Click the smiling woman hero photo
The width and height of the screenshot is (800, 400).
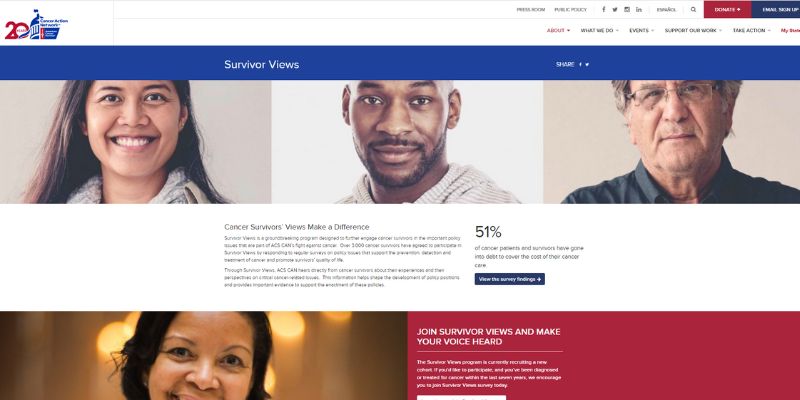click(135, 142)
